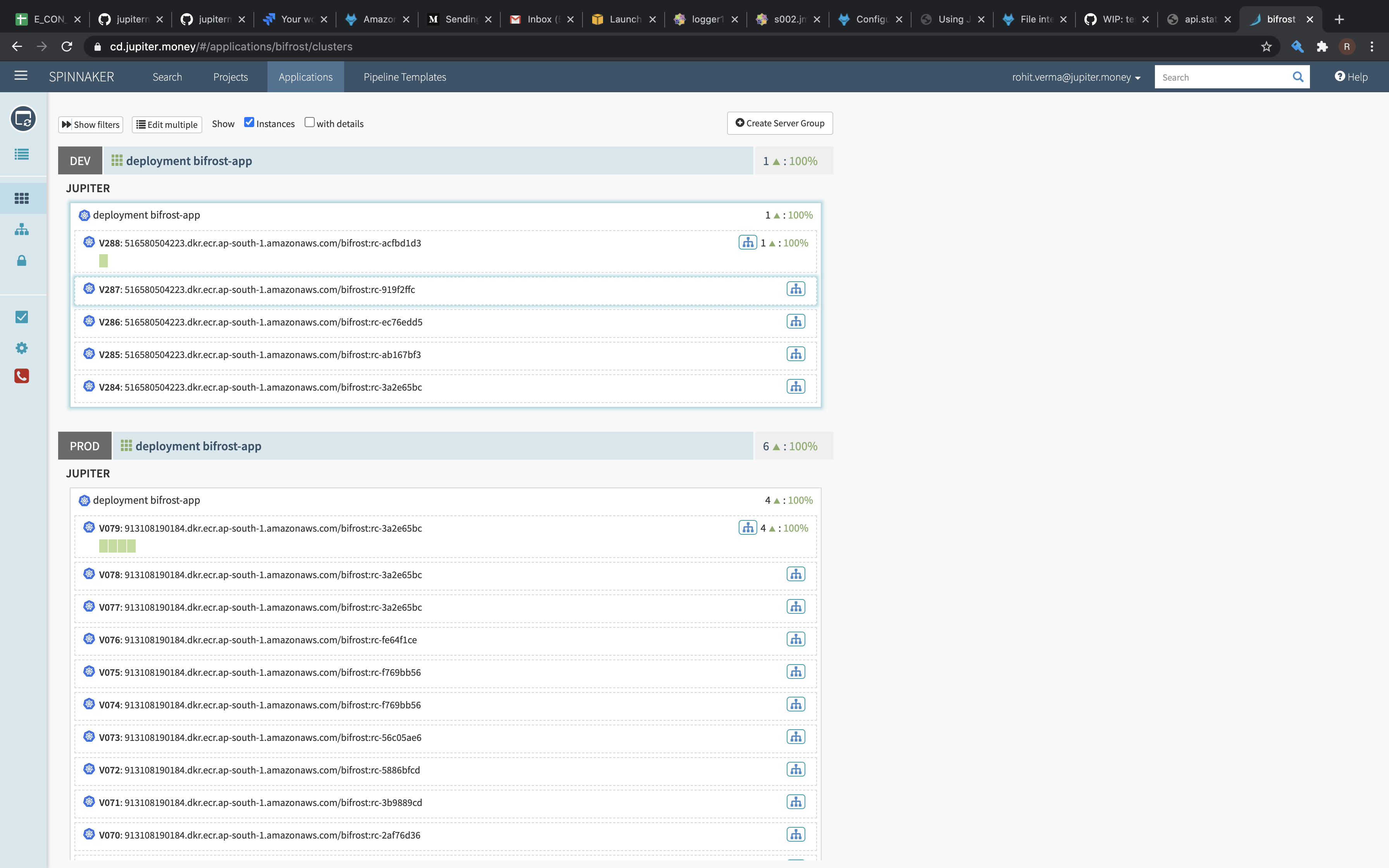Click the red phone page-owner icon
The height and width of the screenshot is (868, 1389).
(x=22, y=376)
